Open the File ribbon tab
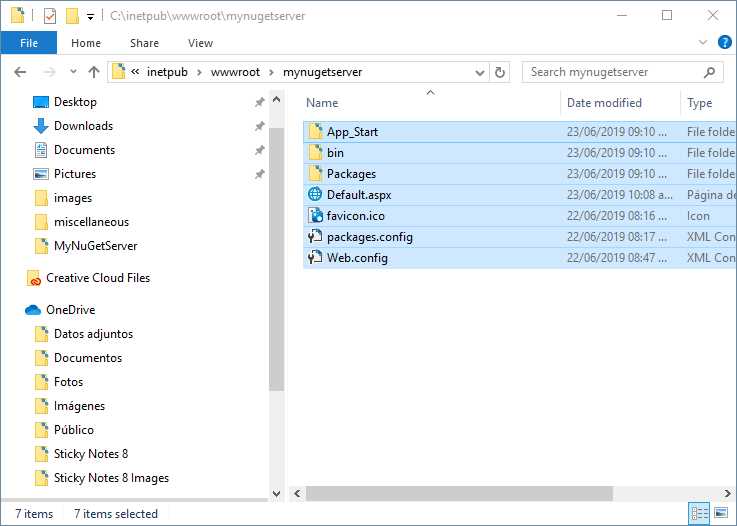Viewport: 737px width, 526px height. click(29, 43)
